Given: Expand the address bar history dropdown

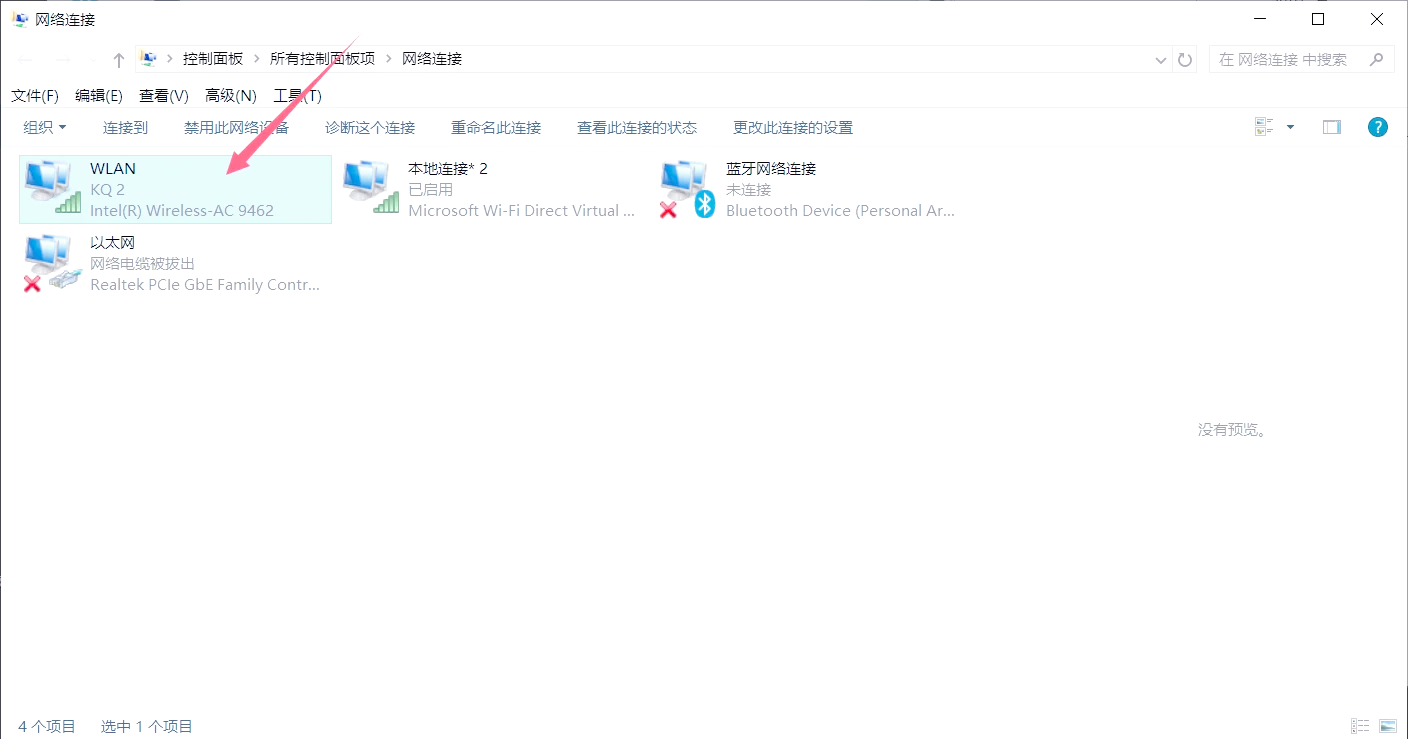Looking at the screenshot, I should tap(1161, 60).
